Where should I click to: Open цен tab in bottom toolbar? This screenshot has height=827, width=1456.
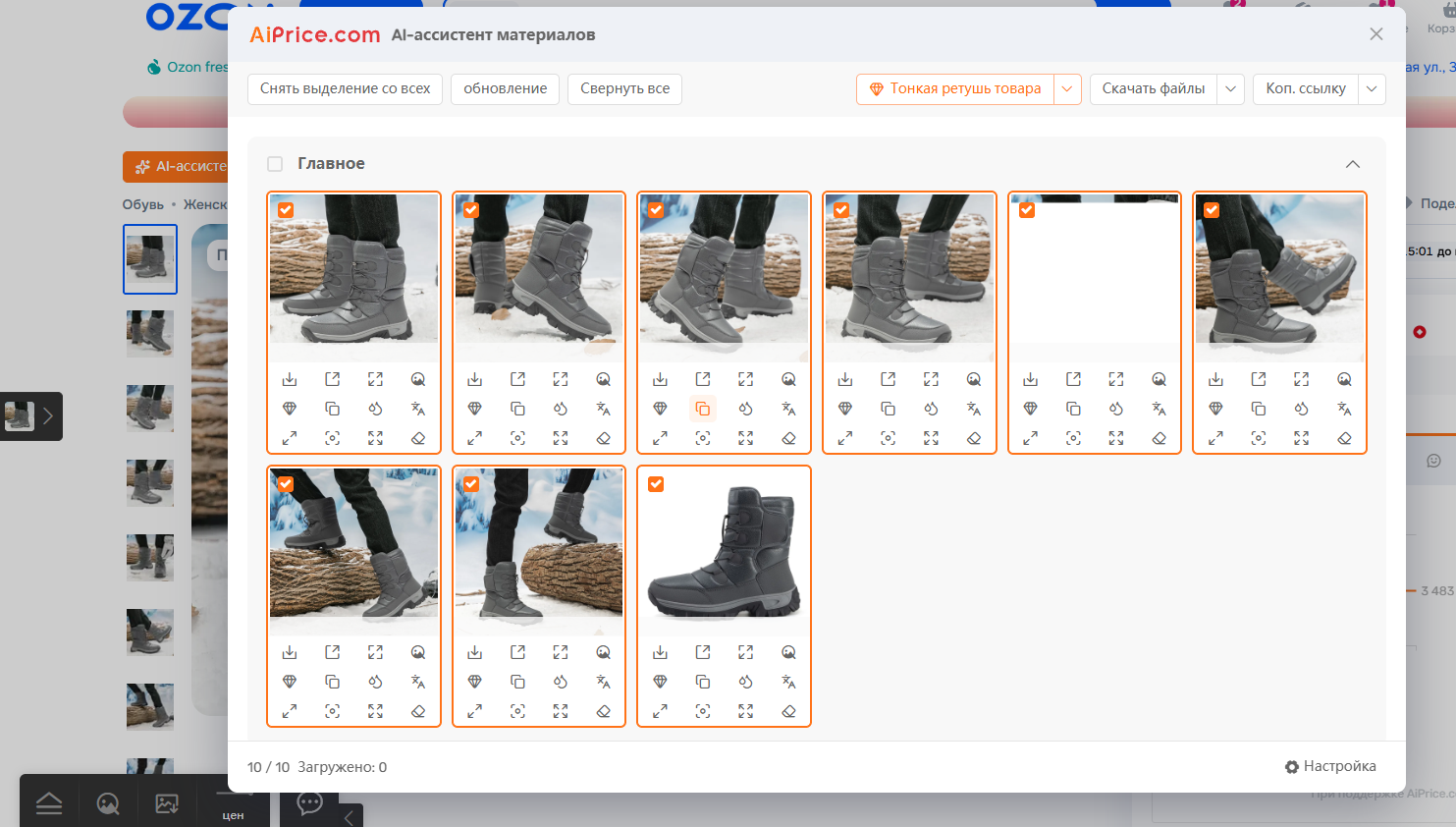click(233, 815)
